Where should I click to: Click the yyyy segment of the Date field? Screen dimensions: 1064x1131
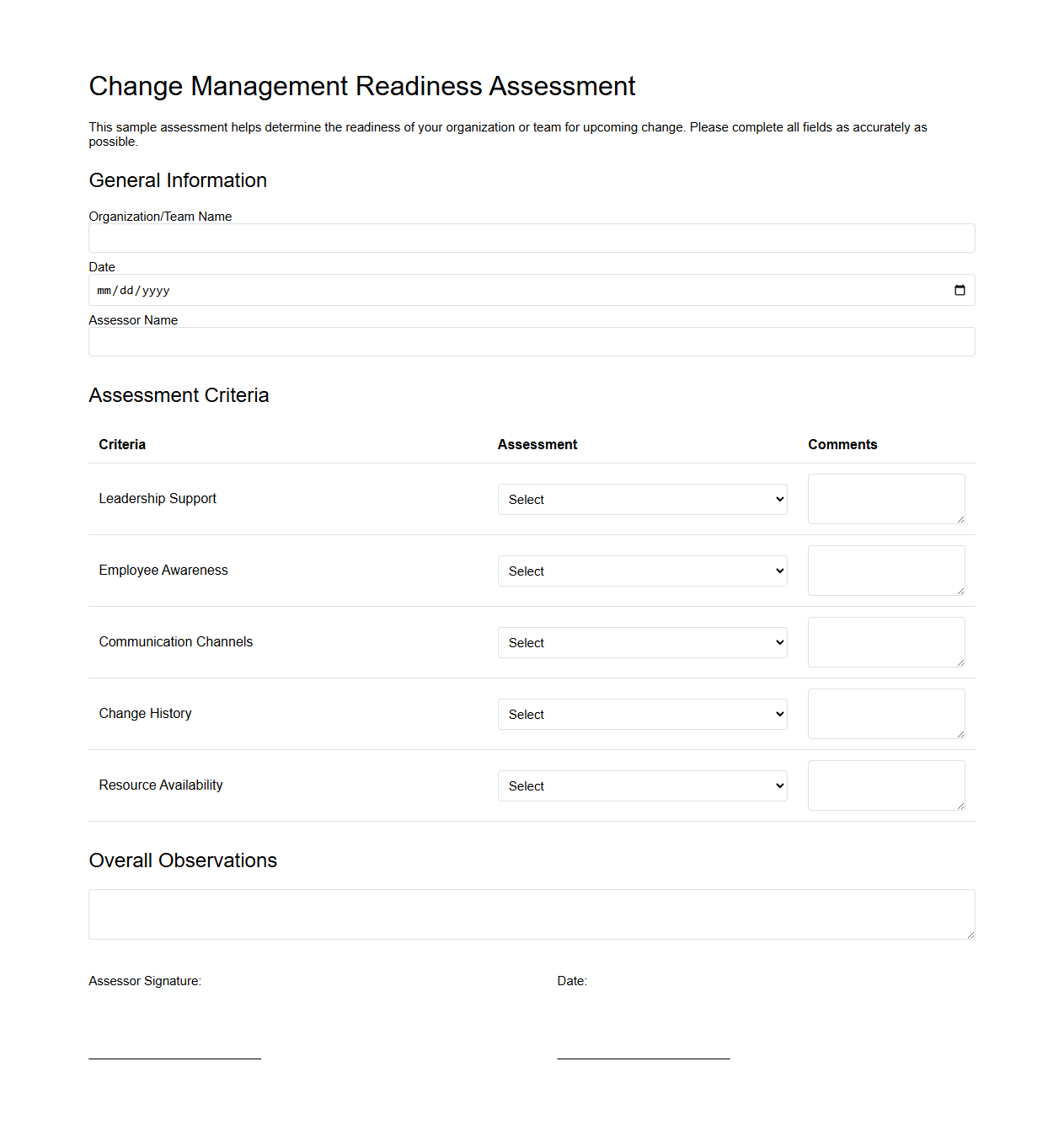[157, 290]
